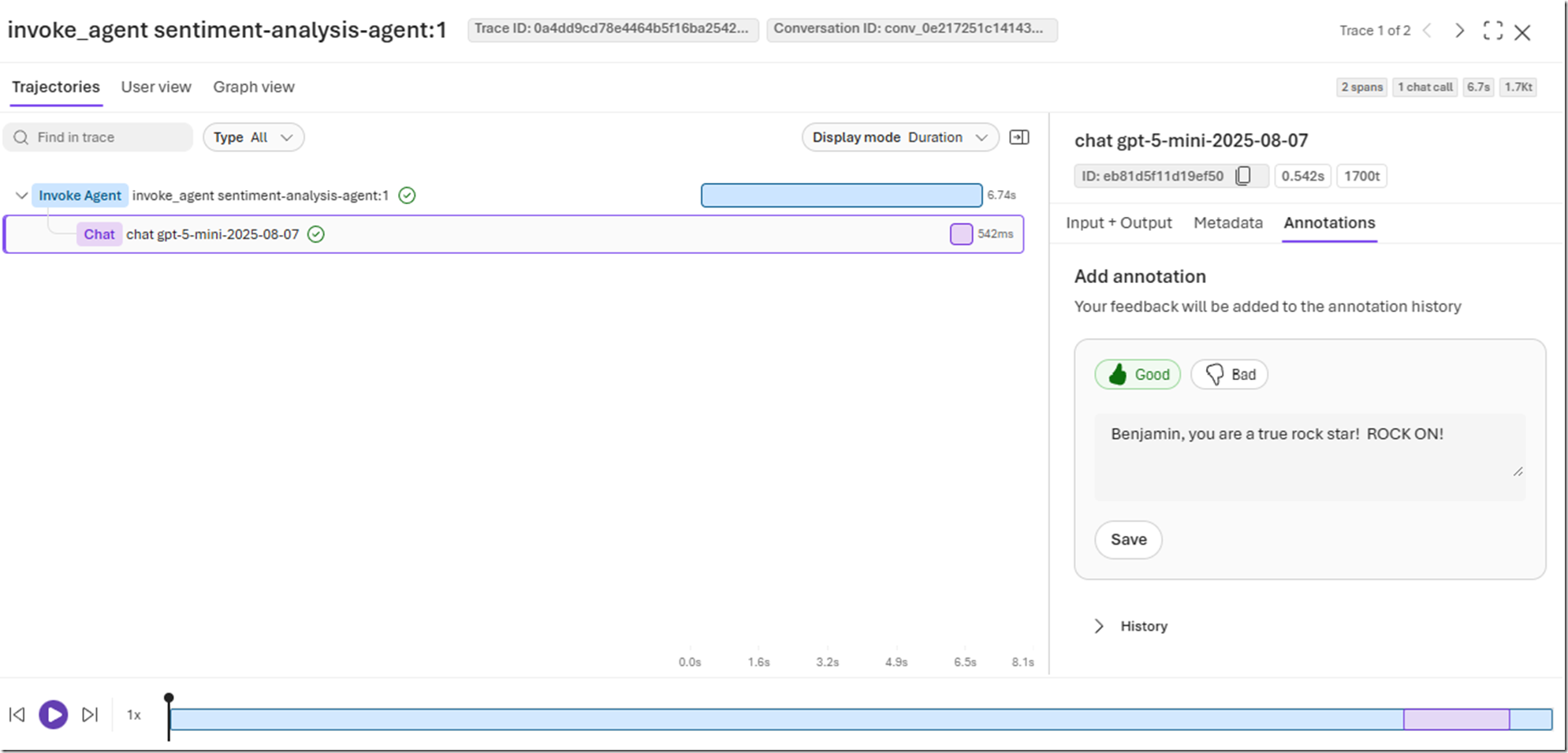Select the chat gpt-5-mini-2025-08-07 span row

(x=513, y=234)
